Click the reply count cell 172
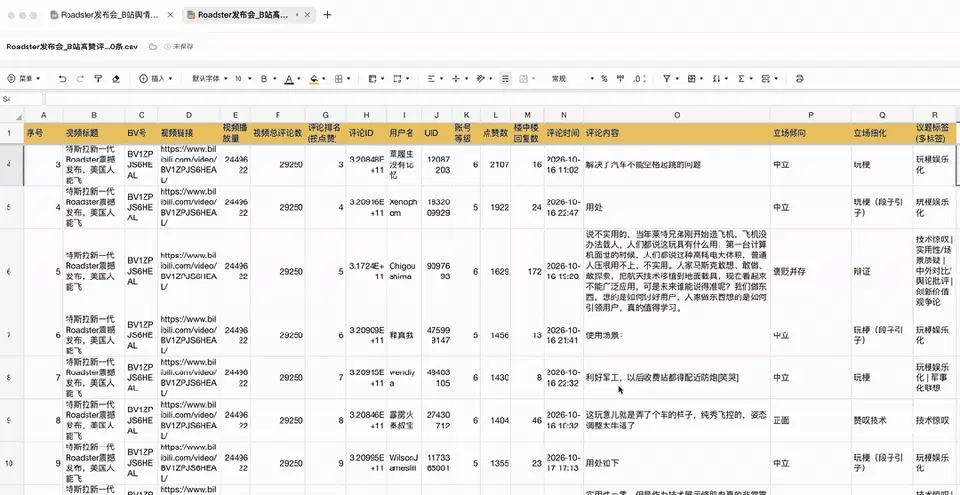The image size is (960, 495). coord(527,271)
